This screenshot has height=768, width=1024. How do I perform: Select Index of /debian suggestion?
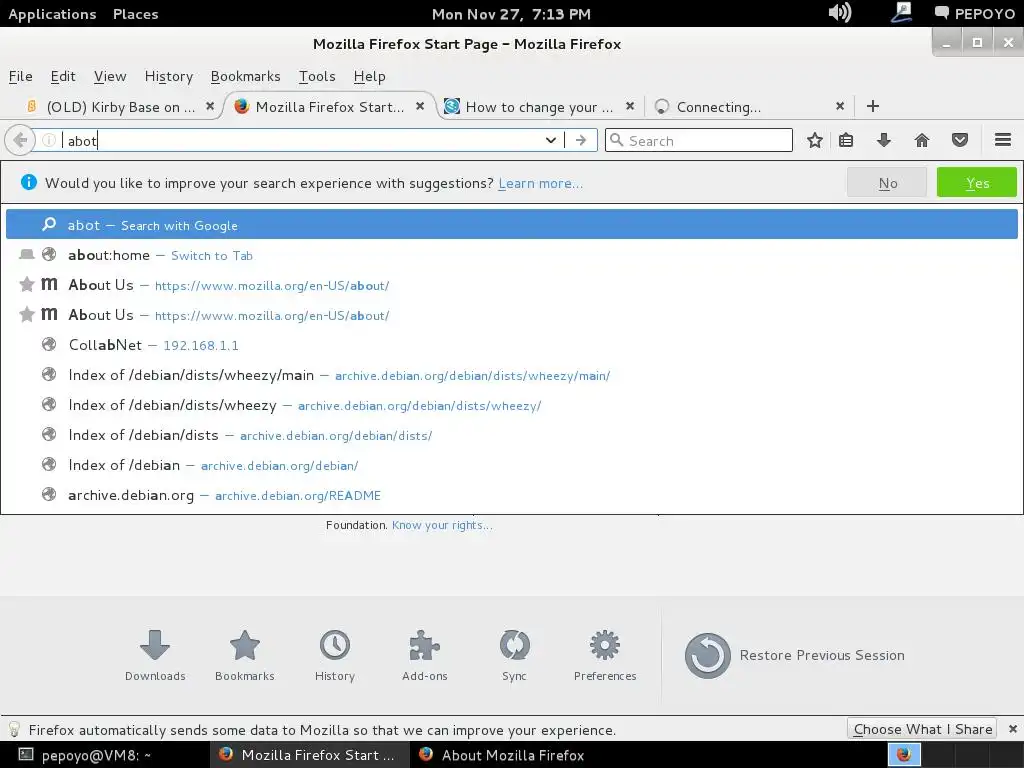pyautogui.click(x=511, y=465)
